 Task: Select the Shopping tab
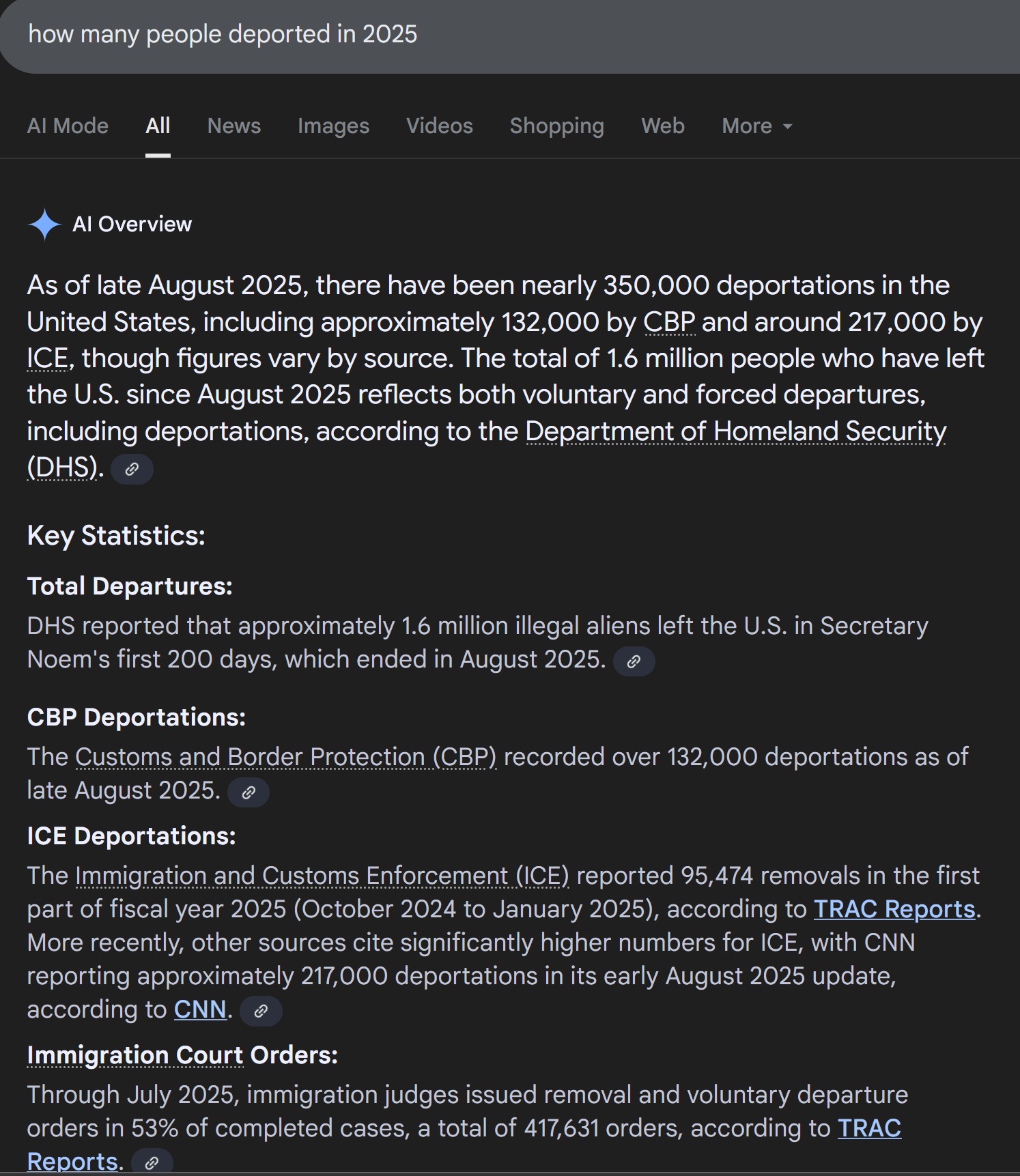click(556, 126)
